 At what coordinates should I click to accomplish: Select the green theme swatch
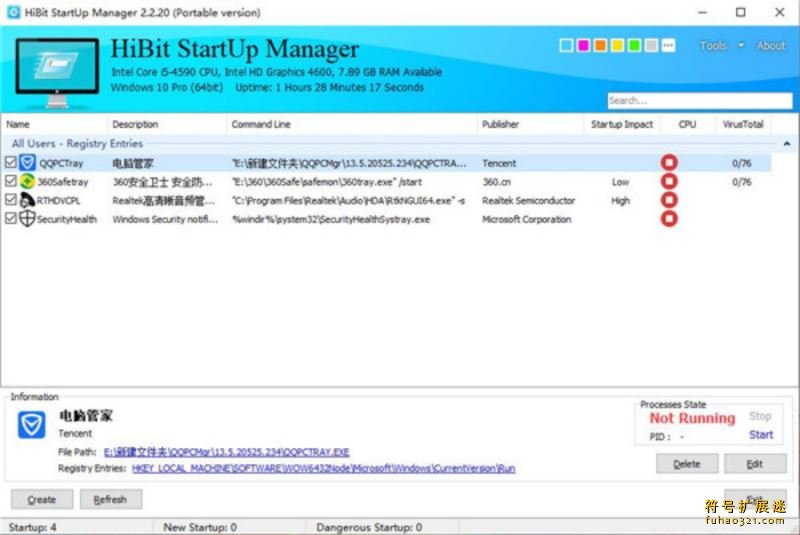click(635, 46)
